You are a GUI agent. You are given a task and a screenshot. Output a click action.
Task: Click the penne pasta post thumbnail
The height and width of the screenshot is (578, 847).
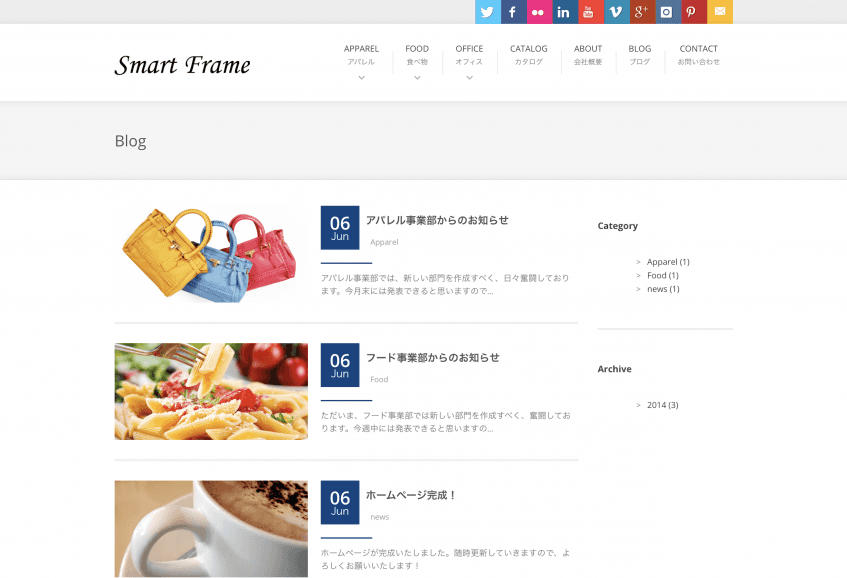[211, 392]
